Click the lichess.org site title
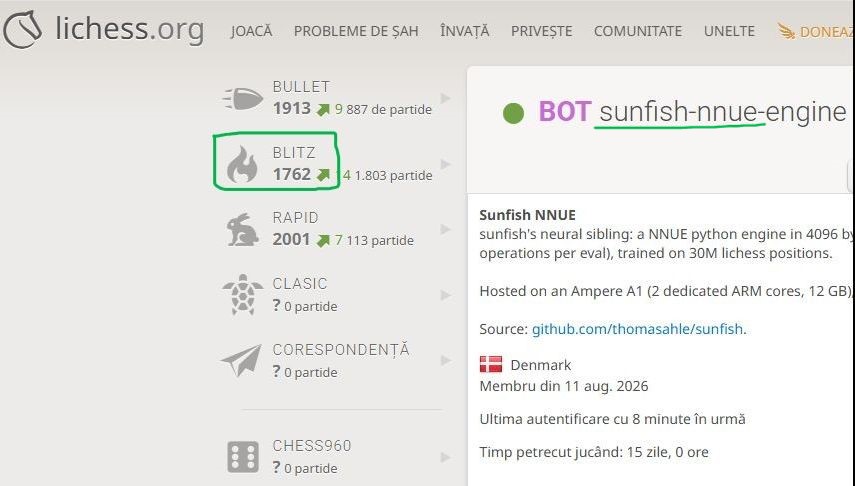 coord(130,29)
